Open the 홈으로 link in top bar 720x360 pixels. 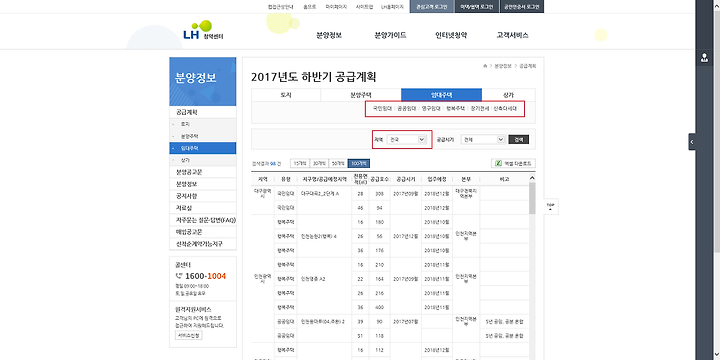click(x=309, y=7)
